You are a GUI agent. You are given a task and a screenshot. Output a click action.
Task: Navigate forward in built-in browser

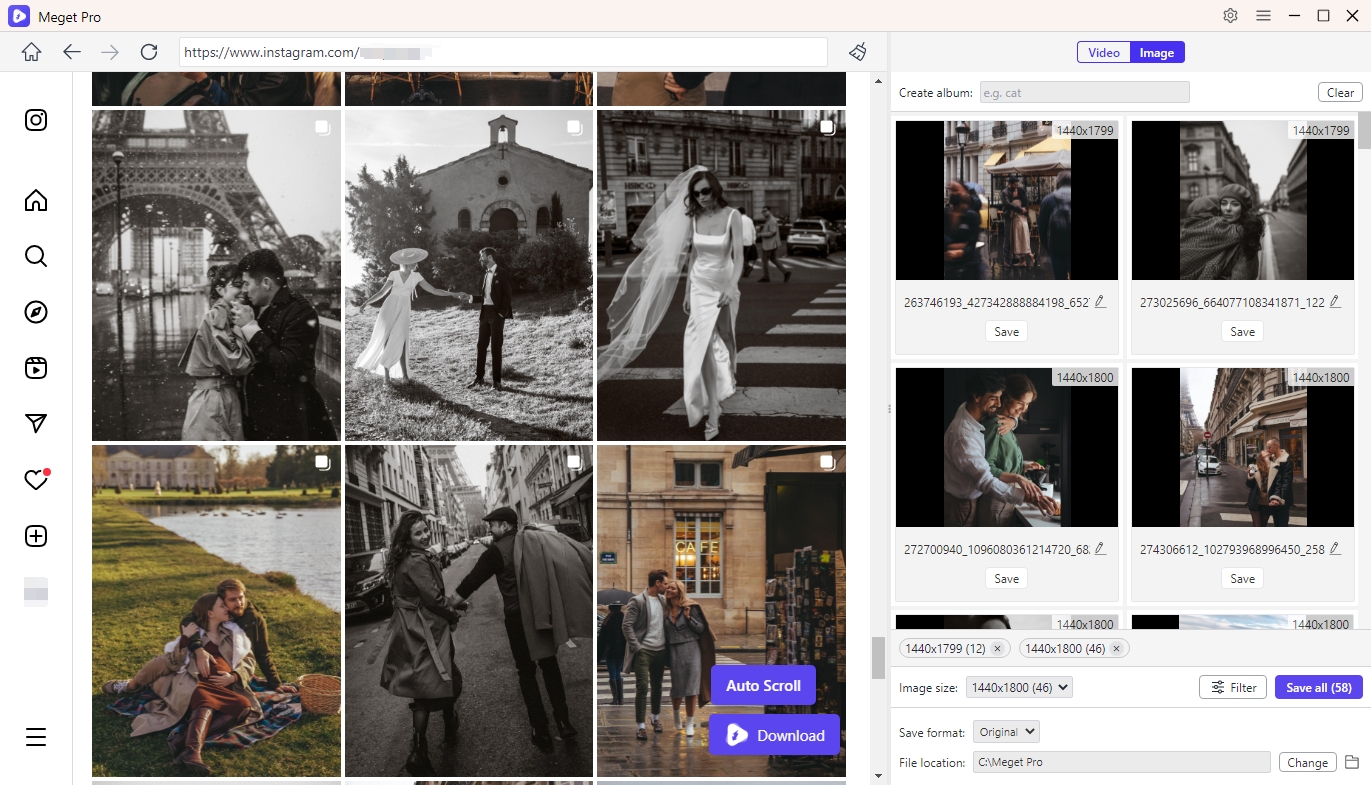(x=110, y=52)
